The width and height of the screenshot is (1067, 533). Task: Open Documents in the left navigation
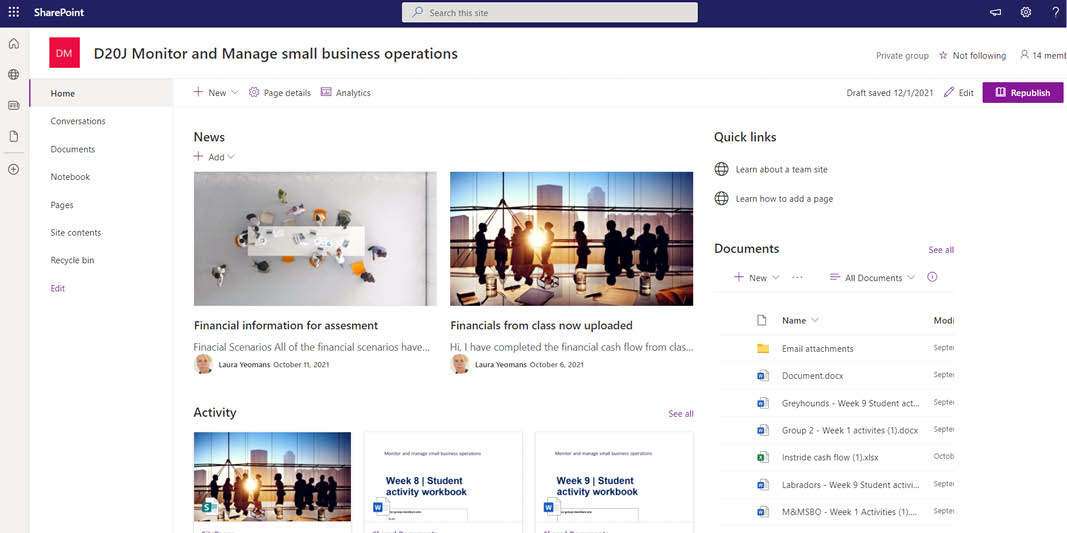coord(73,149)
